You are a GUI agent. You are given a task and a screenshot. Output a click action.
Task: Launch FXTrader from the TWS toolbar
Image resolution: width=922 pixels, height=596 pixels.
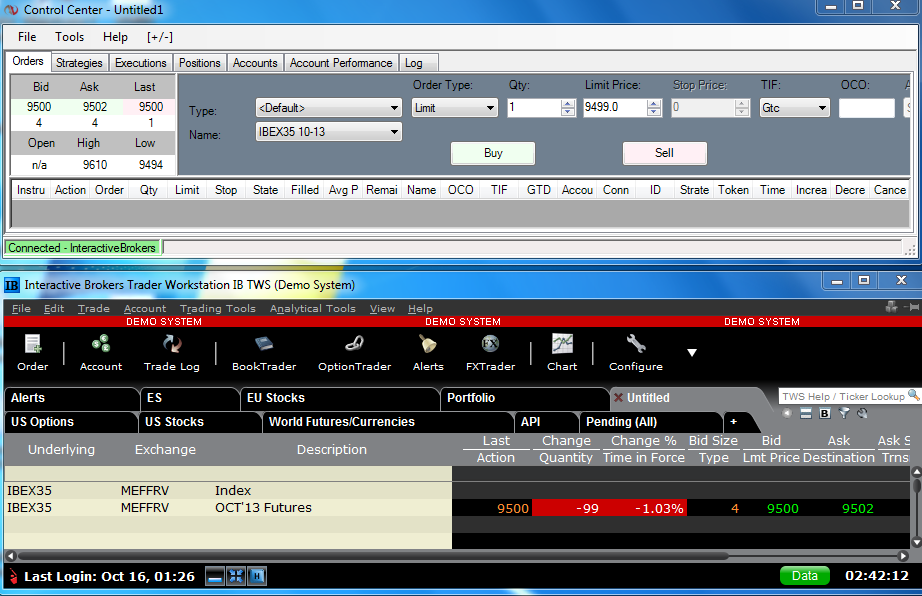pyautogui.click(x=490, y=353)
